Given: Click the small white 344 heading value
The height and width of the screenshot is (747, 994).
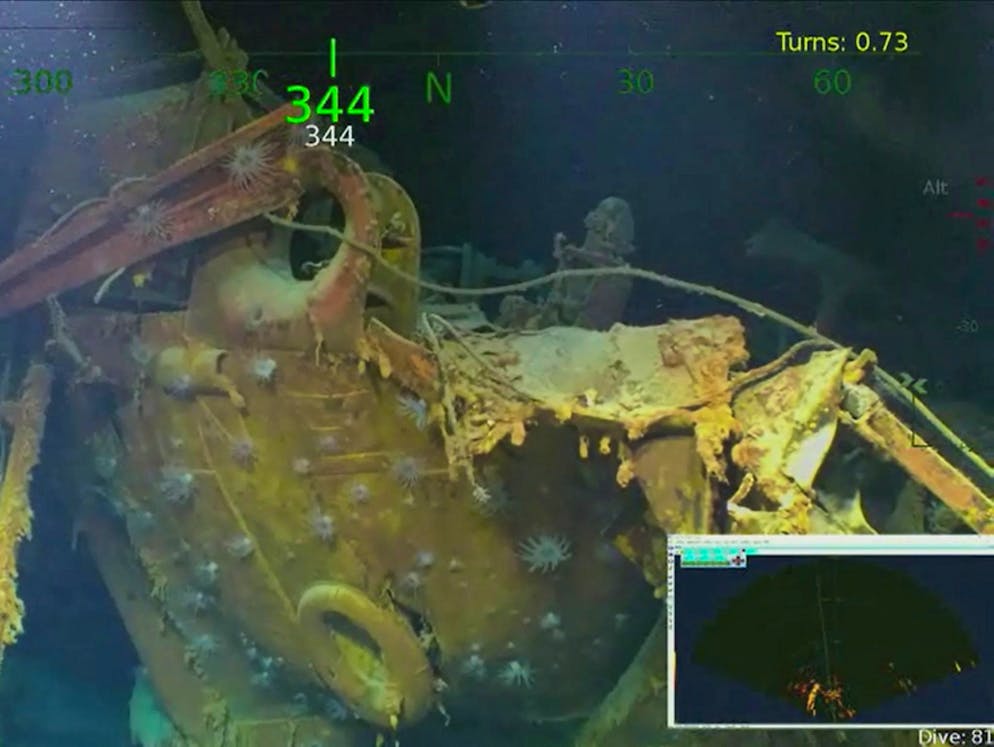Looking at the screenshot, I should point(330,137).
